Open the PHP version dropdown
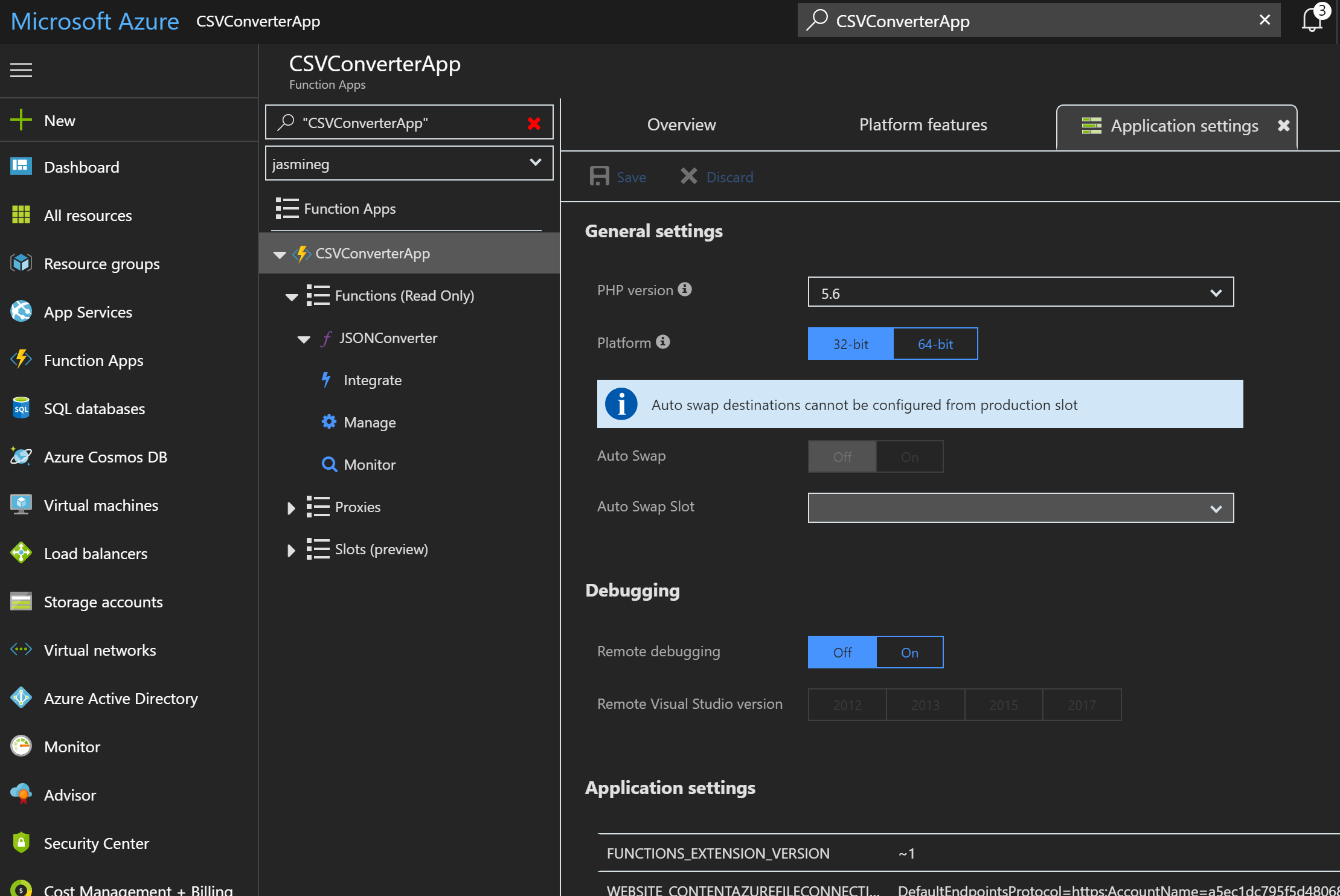Viewport: 1340px width, 896px height. (1020, 293)
